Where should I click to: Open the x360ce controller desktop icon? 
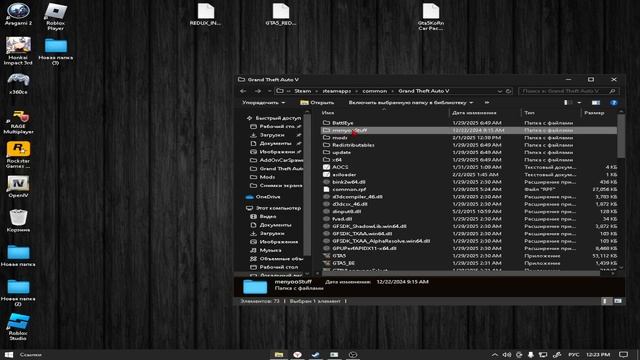(x=18, y=84)
